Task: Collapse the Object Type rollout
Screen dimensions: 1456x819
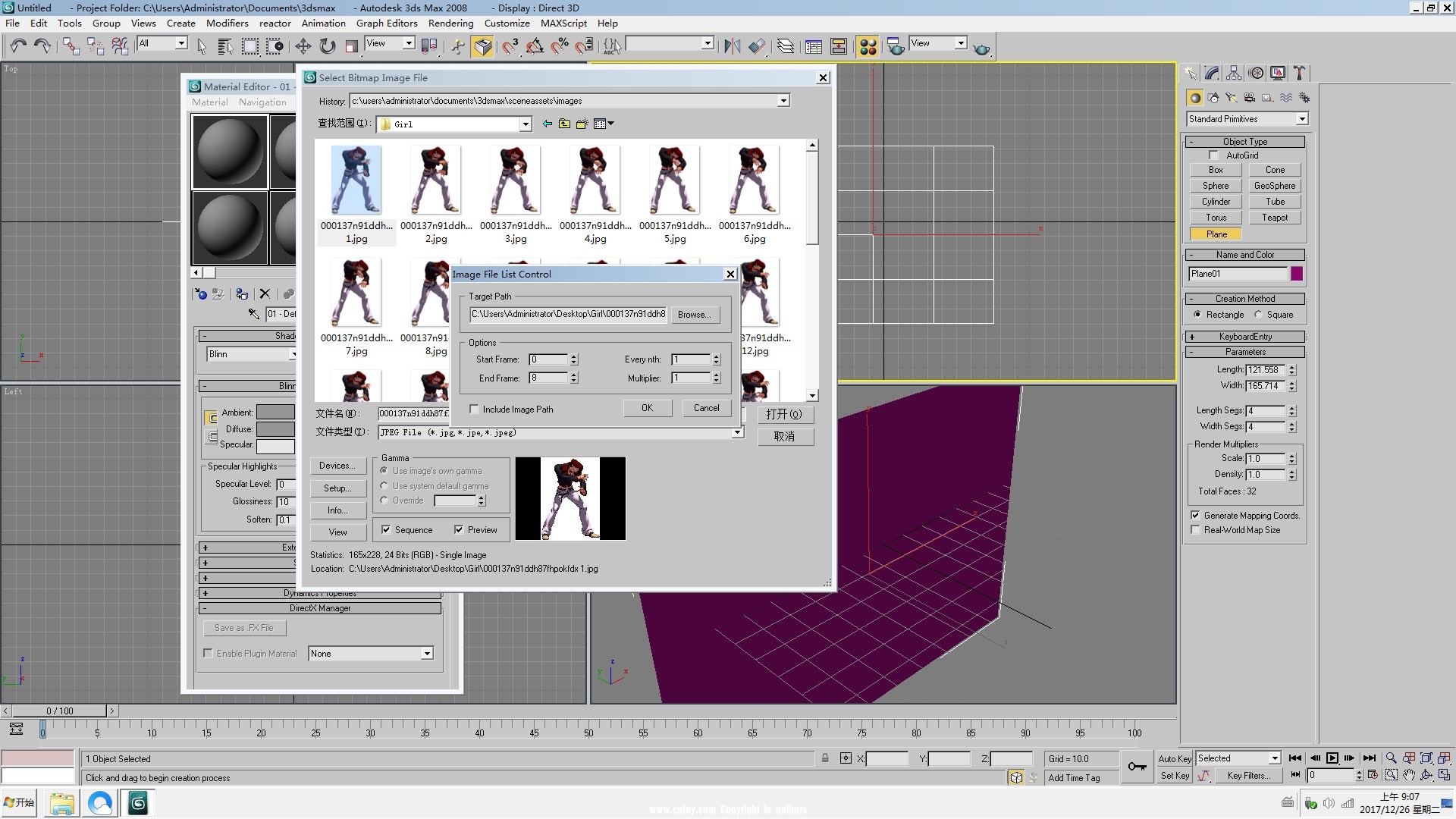Action: [x=1245, y=142]
